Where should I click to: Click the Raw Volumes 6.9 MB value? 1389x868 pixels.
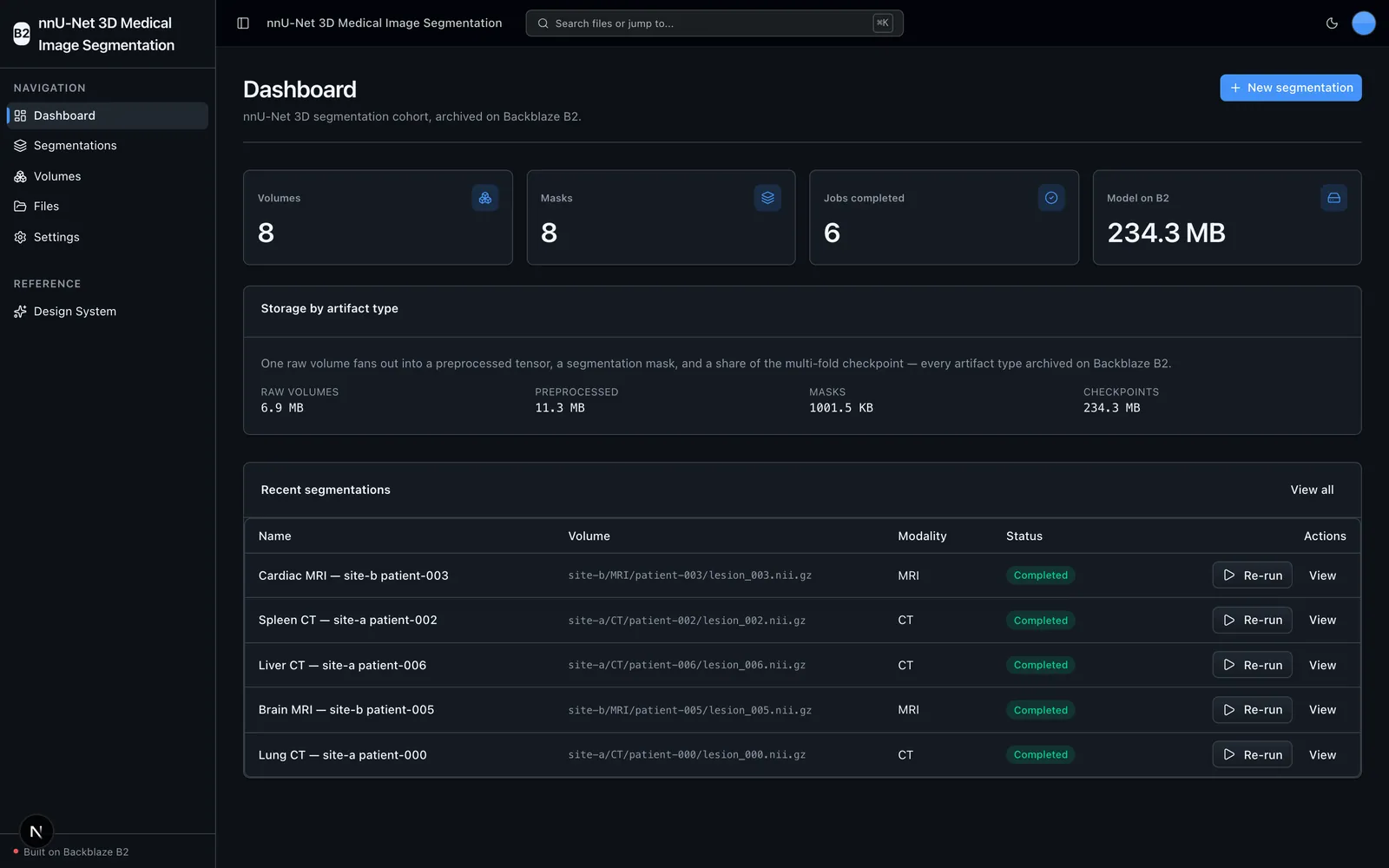(x=282, y=408)
